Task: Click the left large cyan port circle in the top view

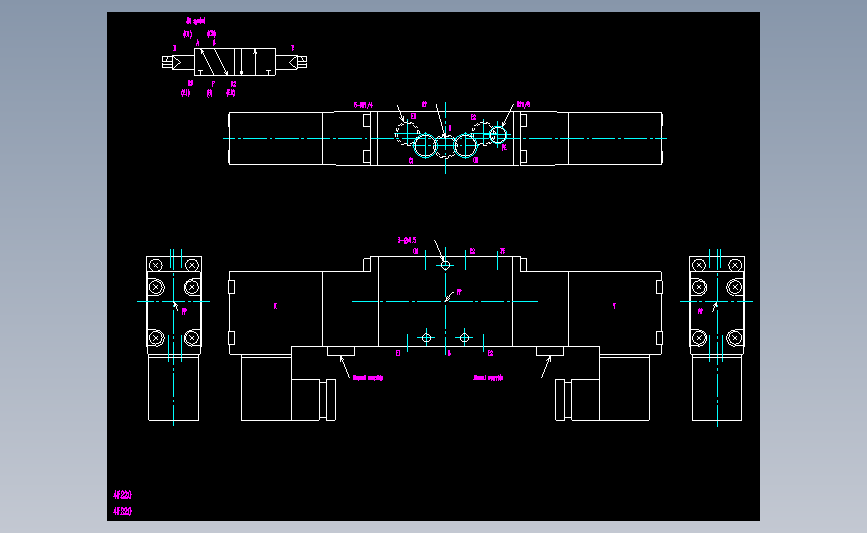Action: (x=425, y=146)
